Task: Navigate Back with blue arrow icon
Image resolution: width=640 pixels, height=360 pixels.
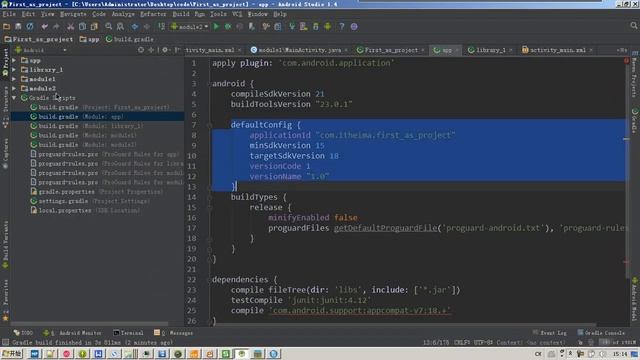Action: (135, 27)
